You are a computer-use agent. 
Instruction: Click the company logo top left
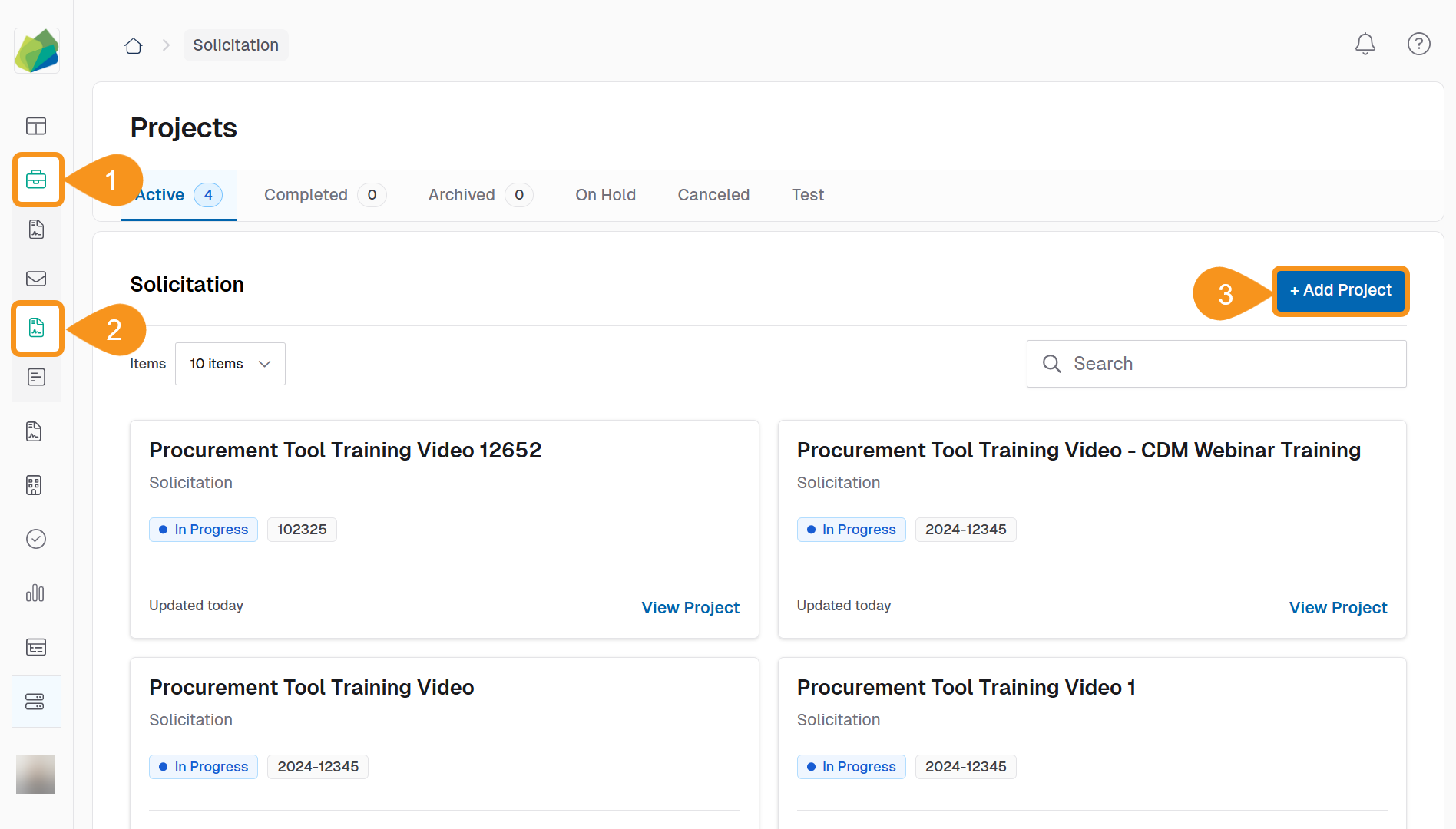pos(37,50)
